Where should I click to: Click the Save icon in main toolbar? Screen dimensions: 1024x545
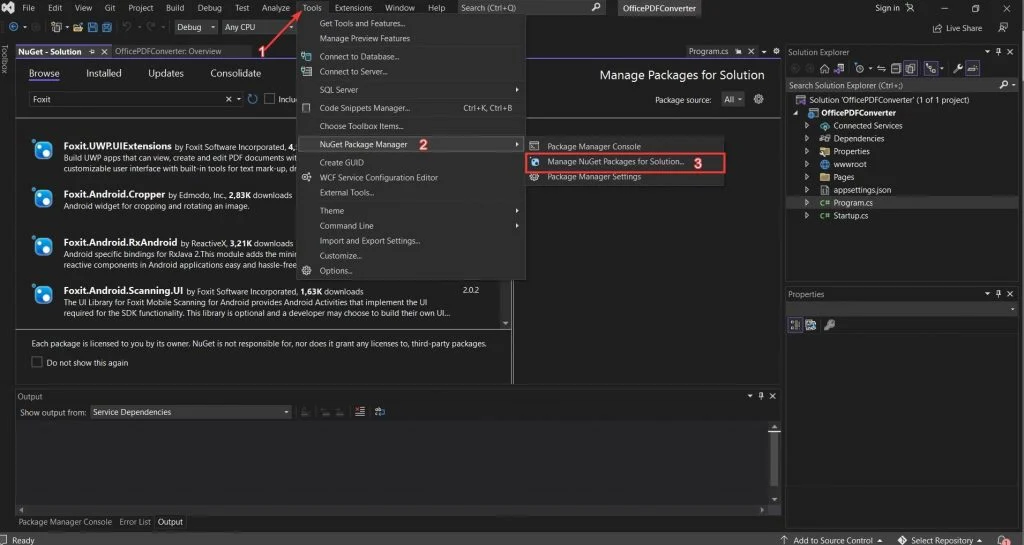(92, 27)
